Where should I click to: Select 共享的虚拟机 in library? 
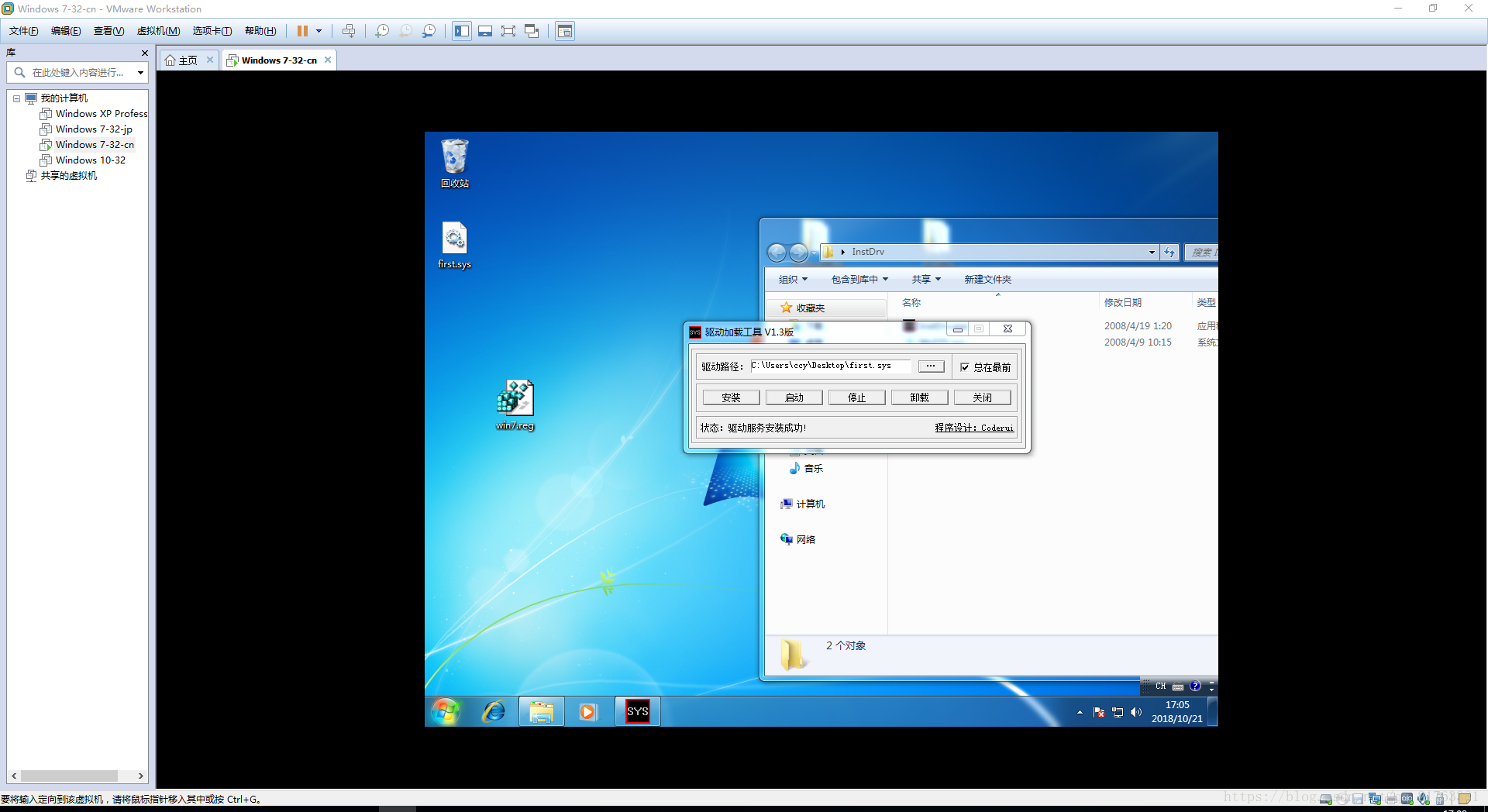coord(62,176)
